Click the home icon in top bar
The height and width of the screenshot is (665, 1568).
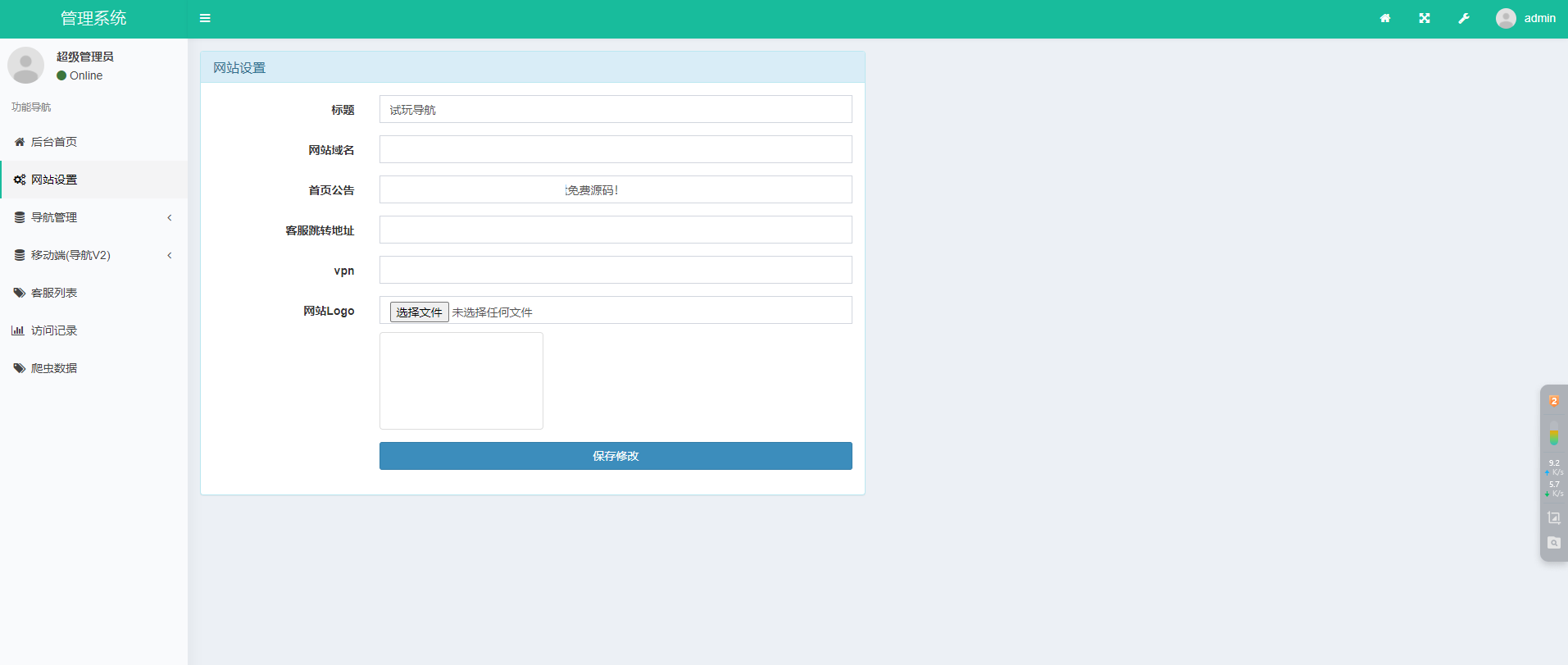(1384, 18)
